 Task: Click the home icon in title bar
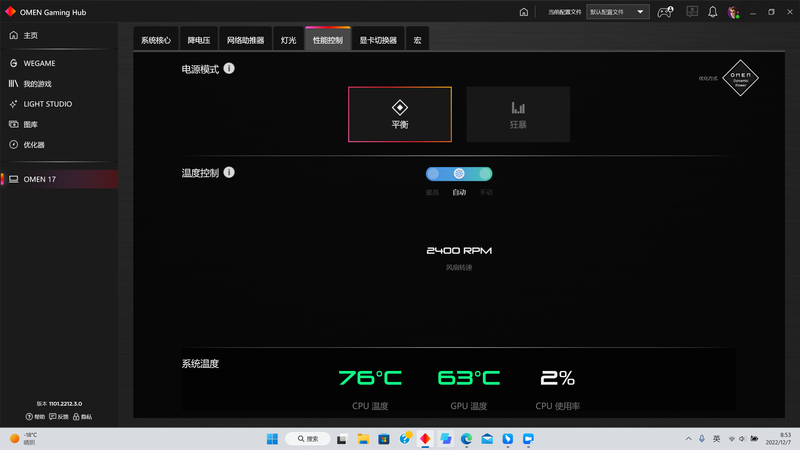pos(524,12)
